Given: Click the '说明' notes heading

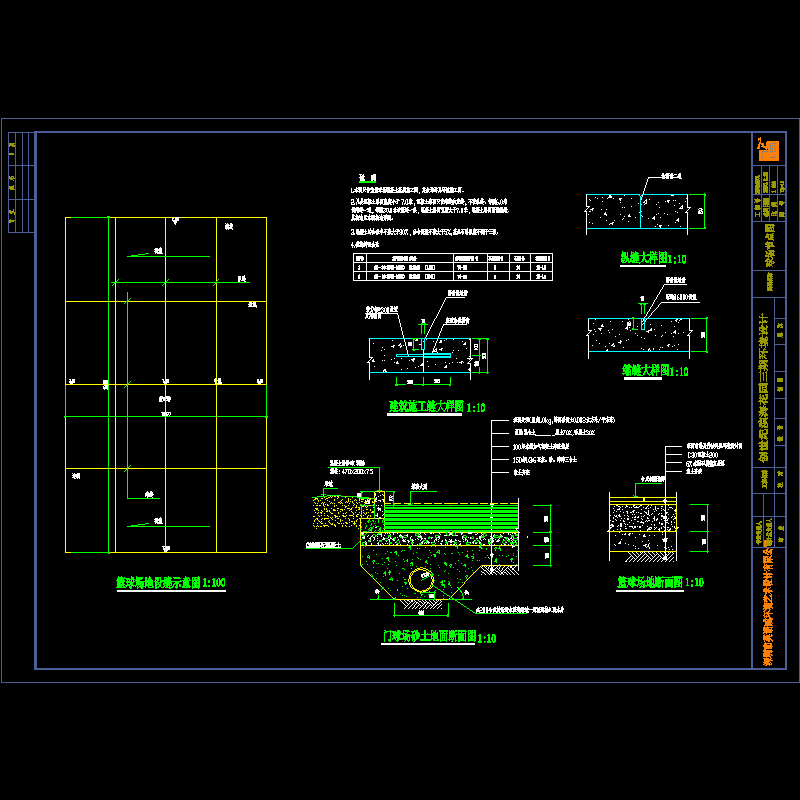Looking at the screenshot, I should point(367,178).
